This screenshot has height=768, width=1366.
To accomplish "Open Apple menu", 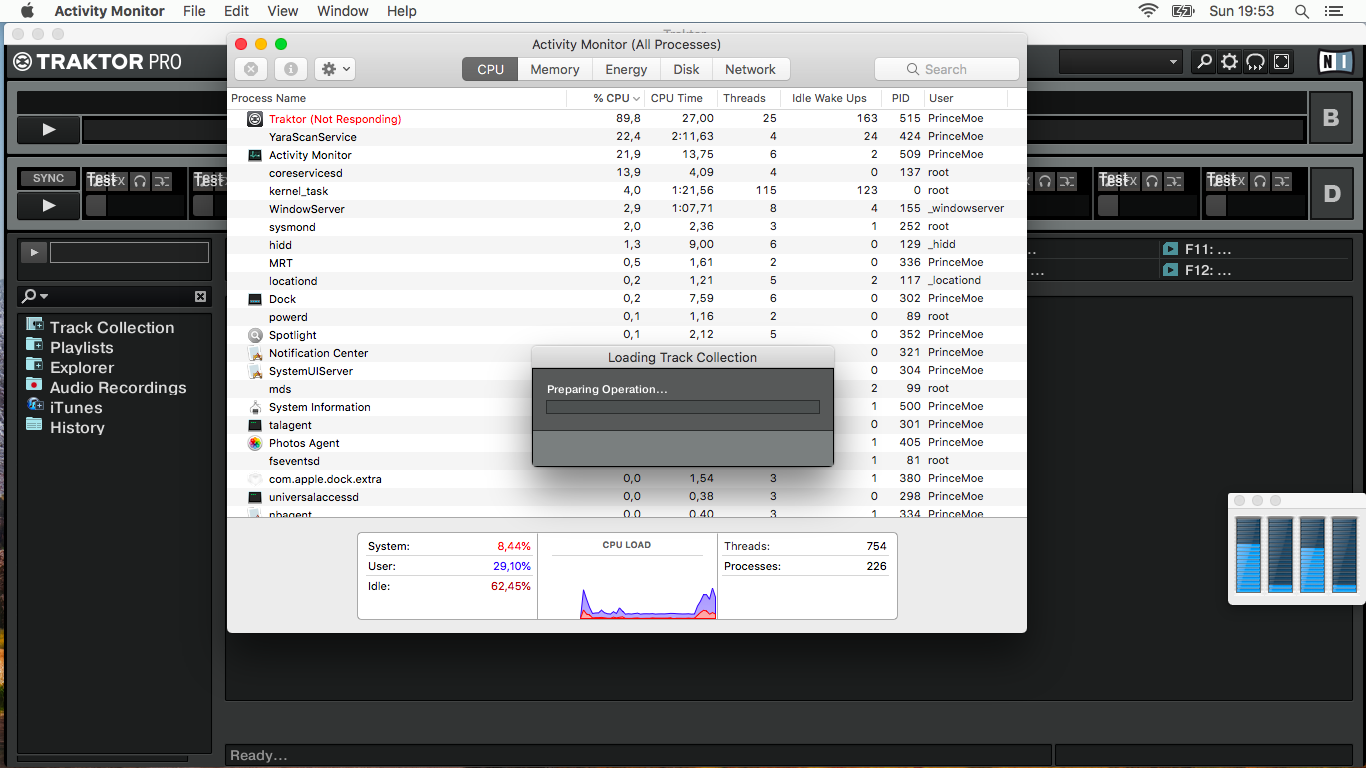I will [27, 11].
